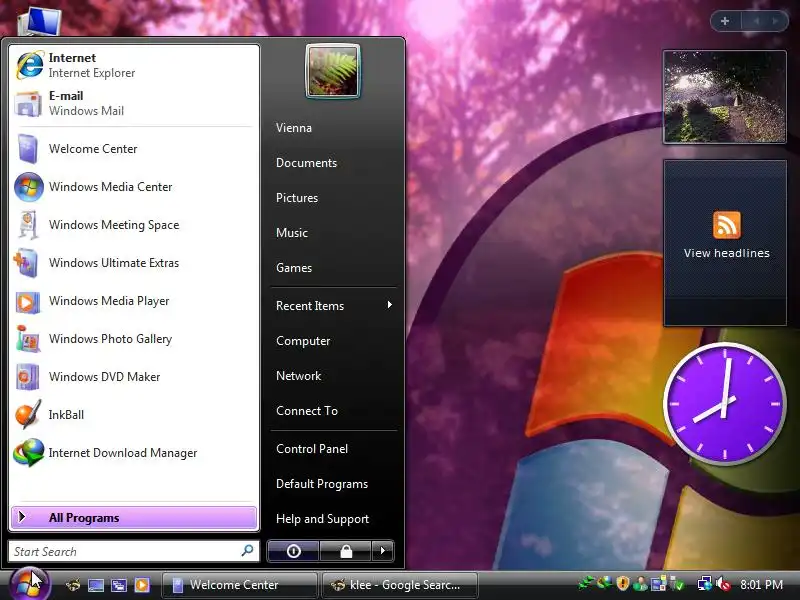The width and height of the screenshot is (800, 600).
Task: Open Help and Support
Action: pos(333,519)
